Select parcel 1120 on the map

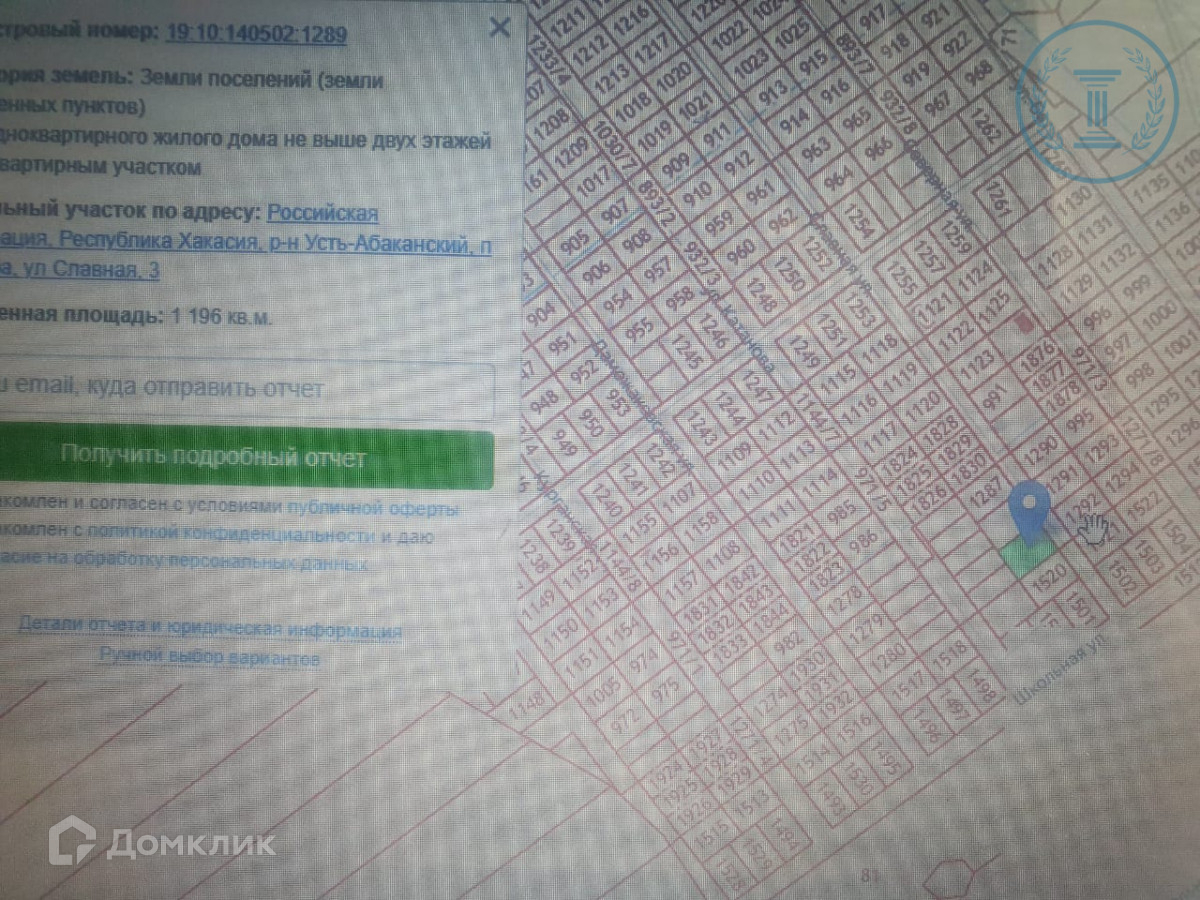pos(924,405)
